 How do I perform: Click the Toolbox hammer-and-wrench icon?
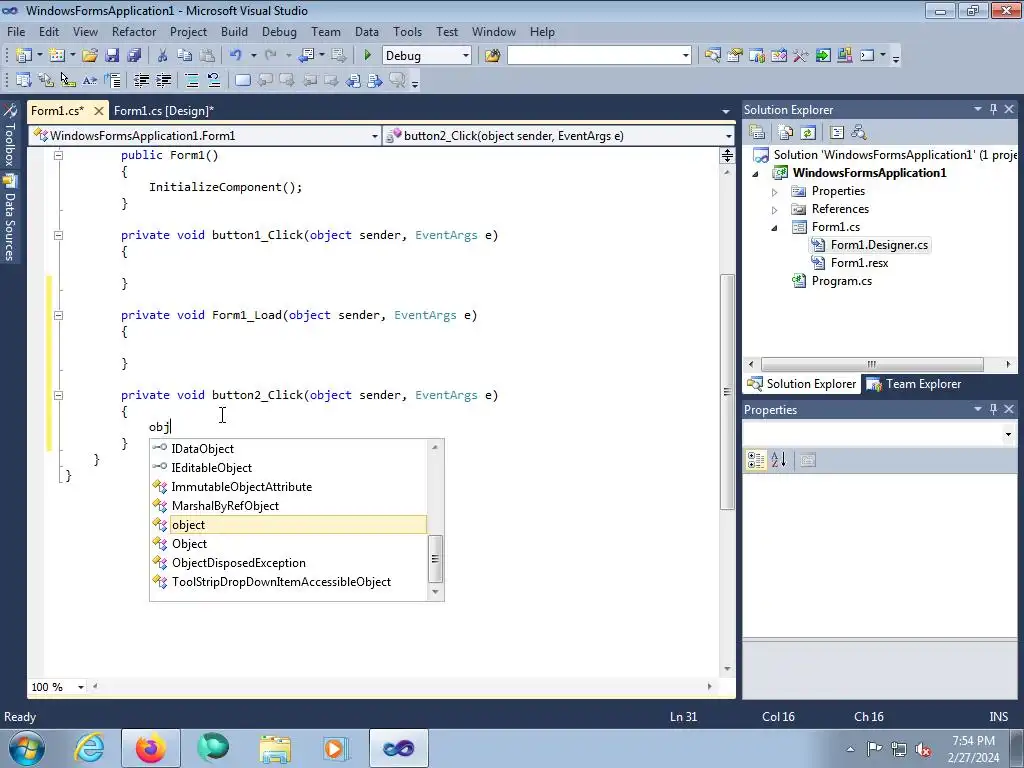pos(801,56)
